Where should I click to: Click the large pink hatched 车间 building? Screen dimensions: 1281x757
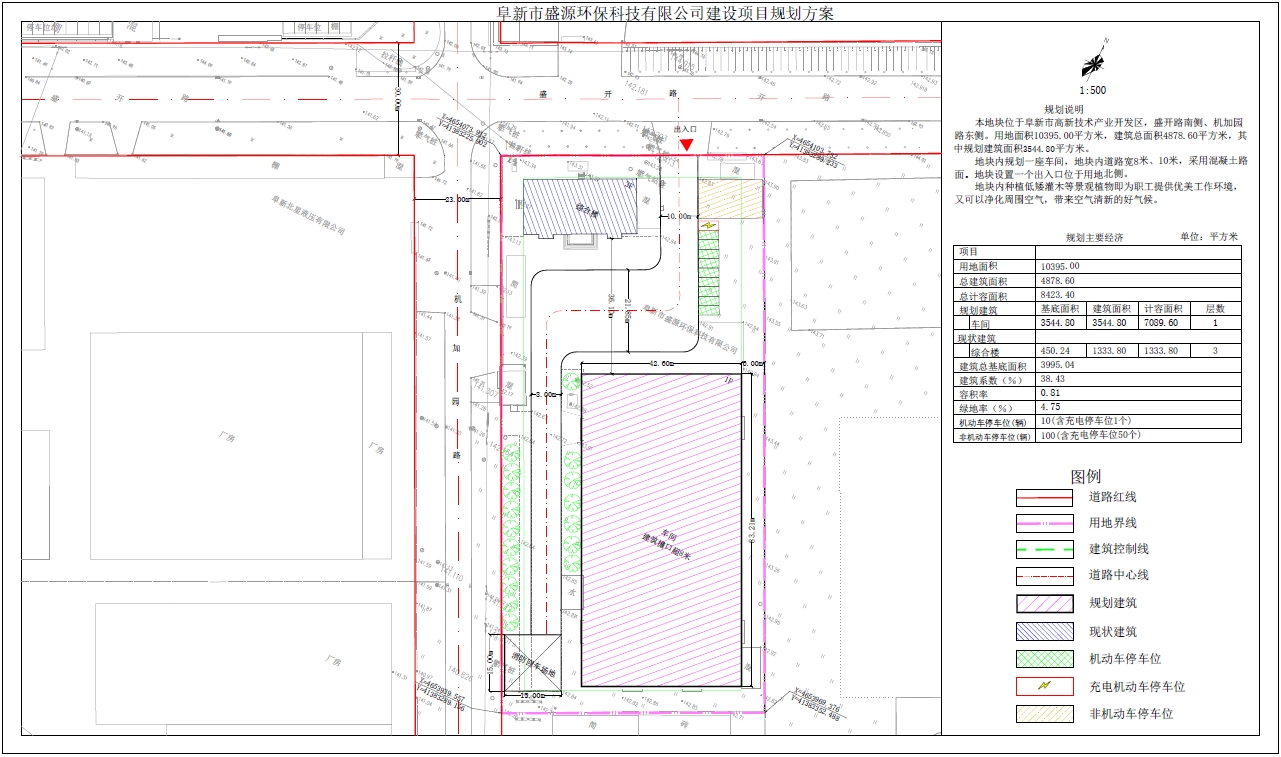tap(662, 530)
